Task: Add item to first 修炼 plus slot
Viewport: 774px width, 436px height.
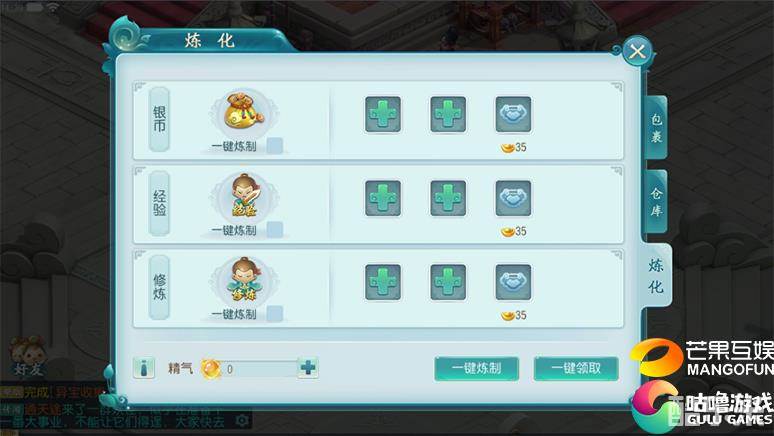Action: (x=383, y=282)
